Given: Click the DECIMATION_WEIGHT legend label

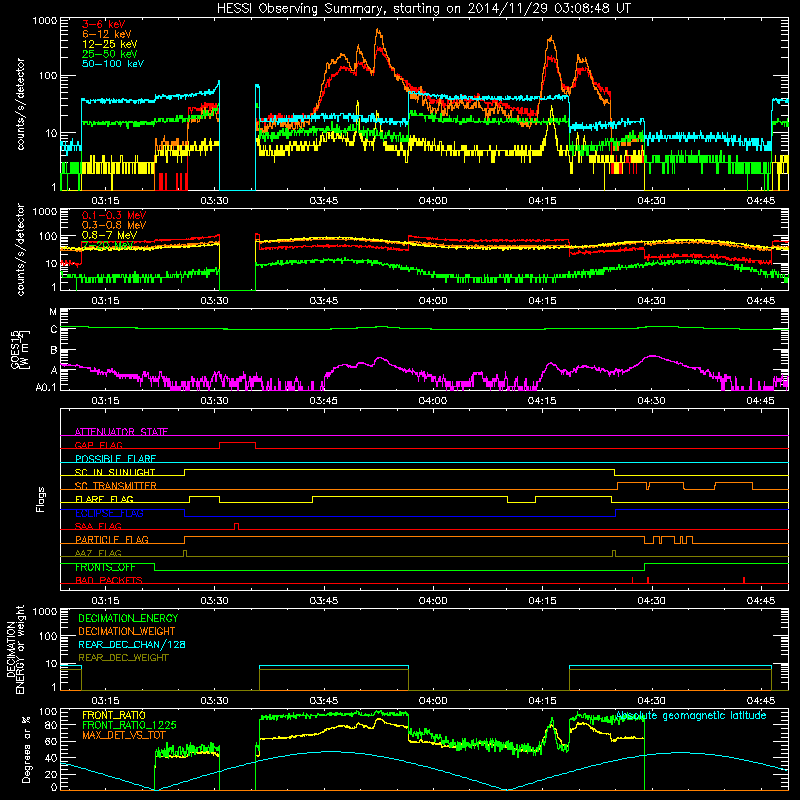Looking at the screenshot, I should coord(127,631).
